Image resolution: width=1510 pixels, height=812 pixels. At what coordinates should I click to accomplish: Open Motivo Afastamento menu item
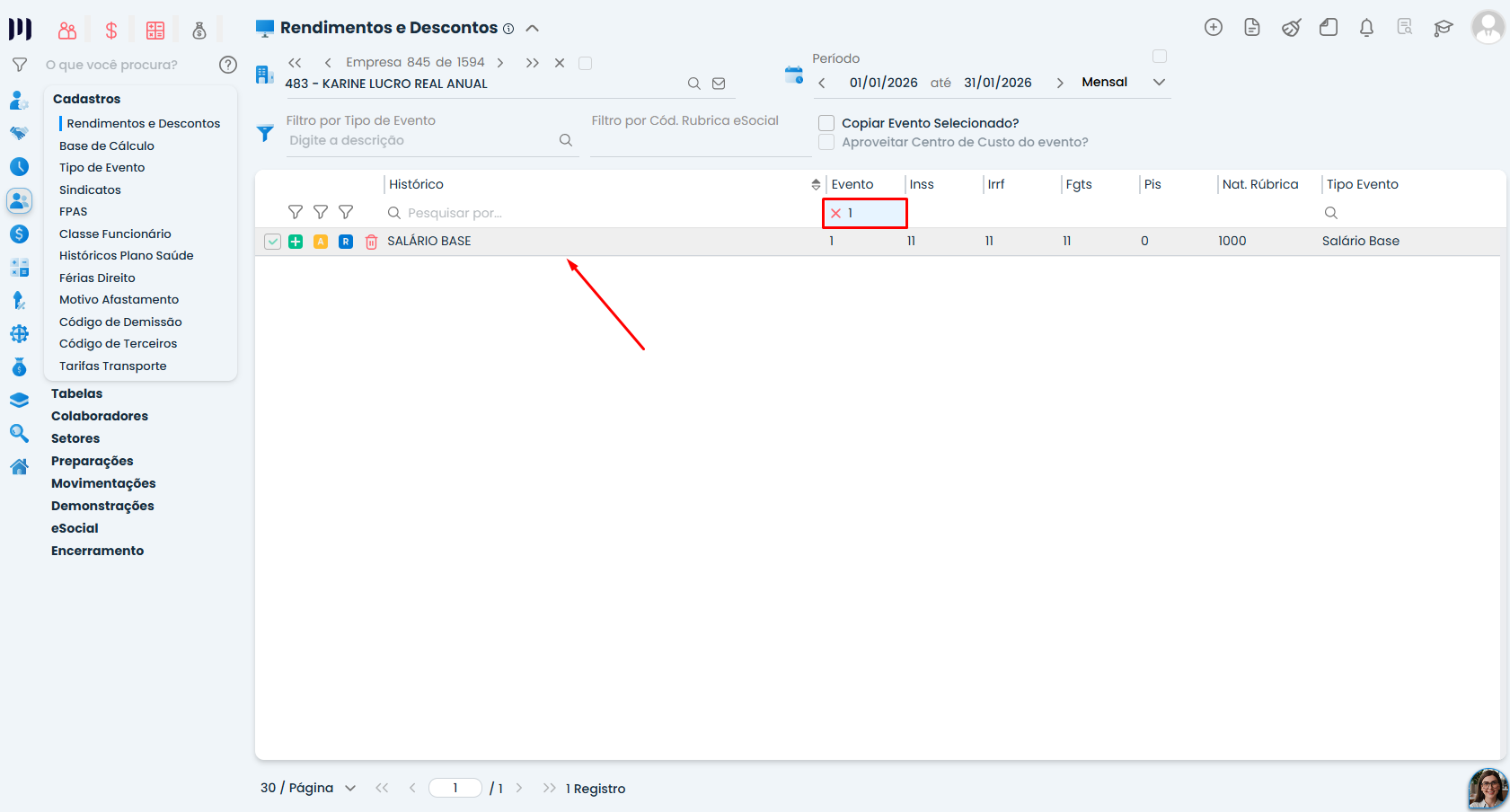point(119,299)
